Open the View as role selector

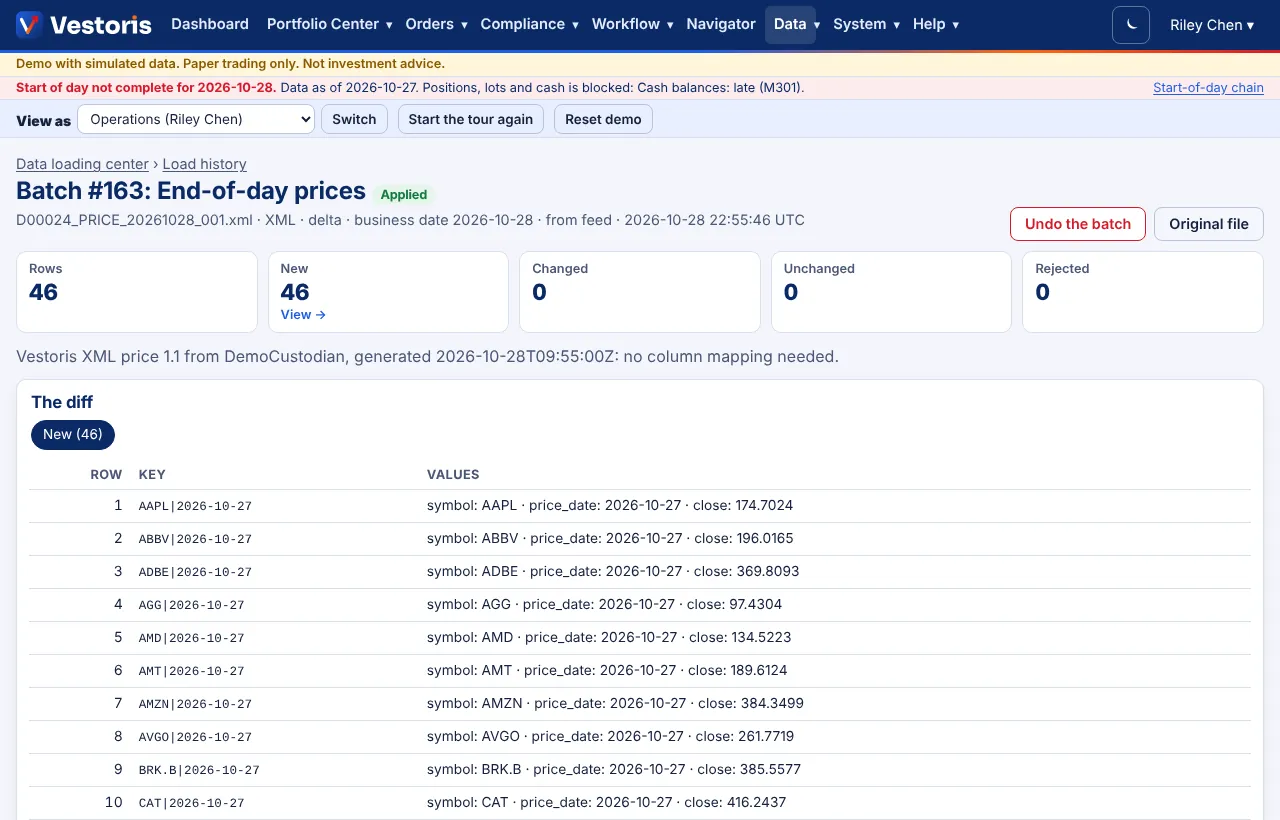[196, 119]
